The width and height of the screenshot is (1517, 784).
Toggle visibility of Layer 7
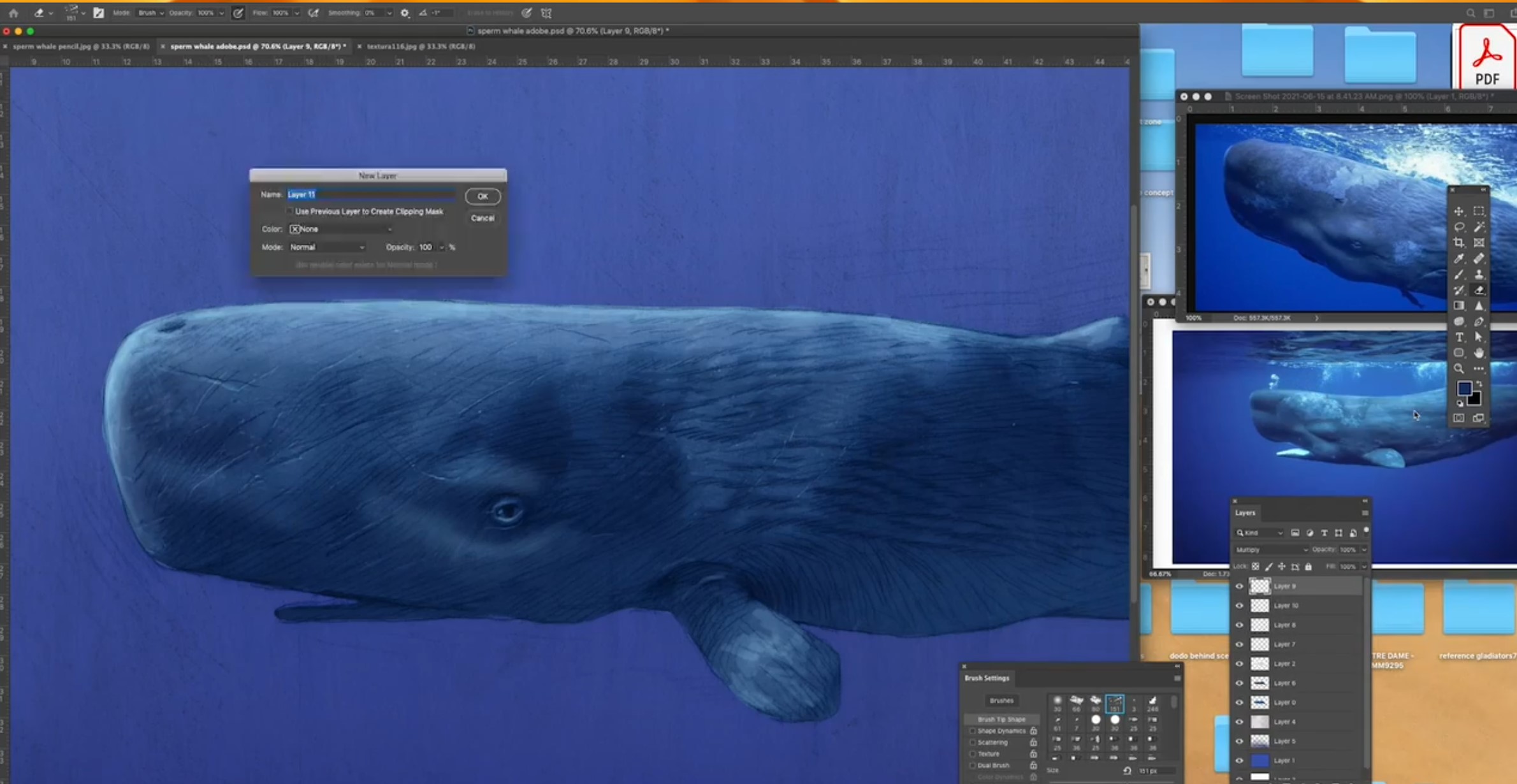[x=1239, y=644]
